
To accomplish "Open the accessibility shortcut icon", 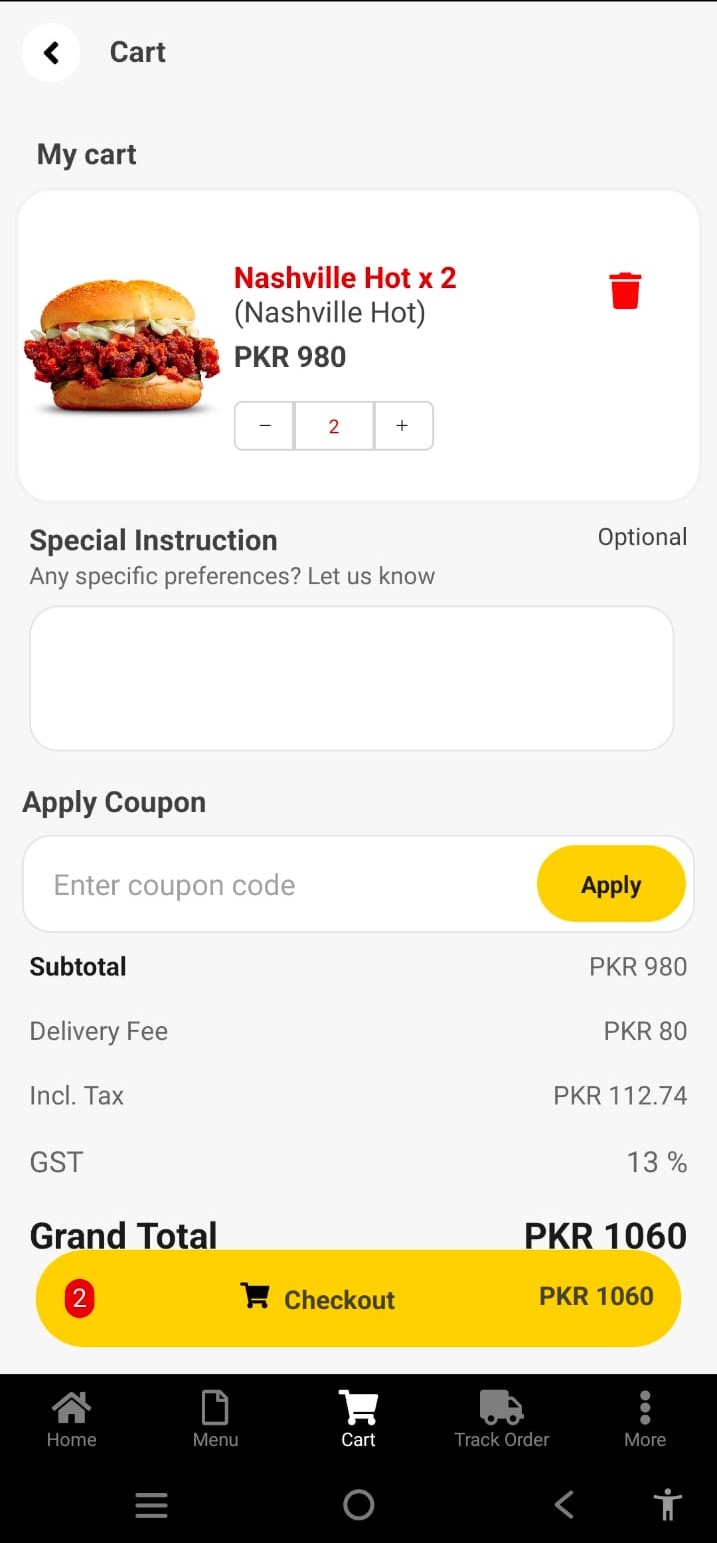I will click(667, 1505).
